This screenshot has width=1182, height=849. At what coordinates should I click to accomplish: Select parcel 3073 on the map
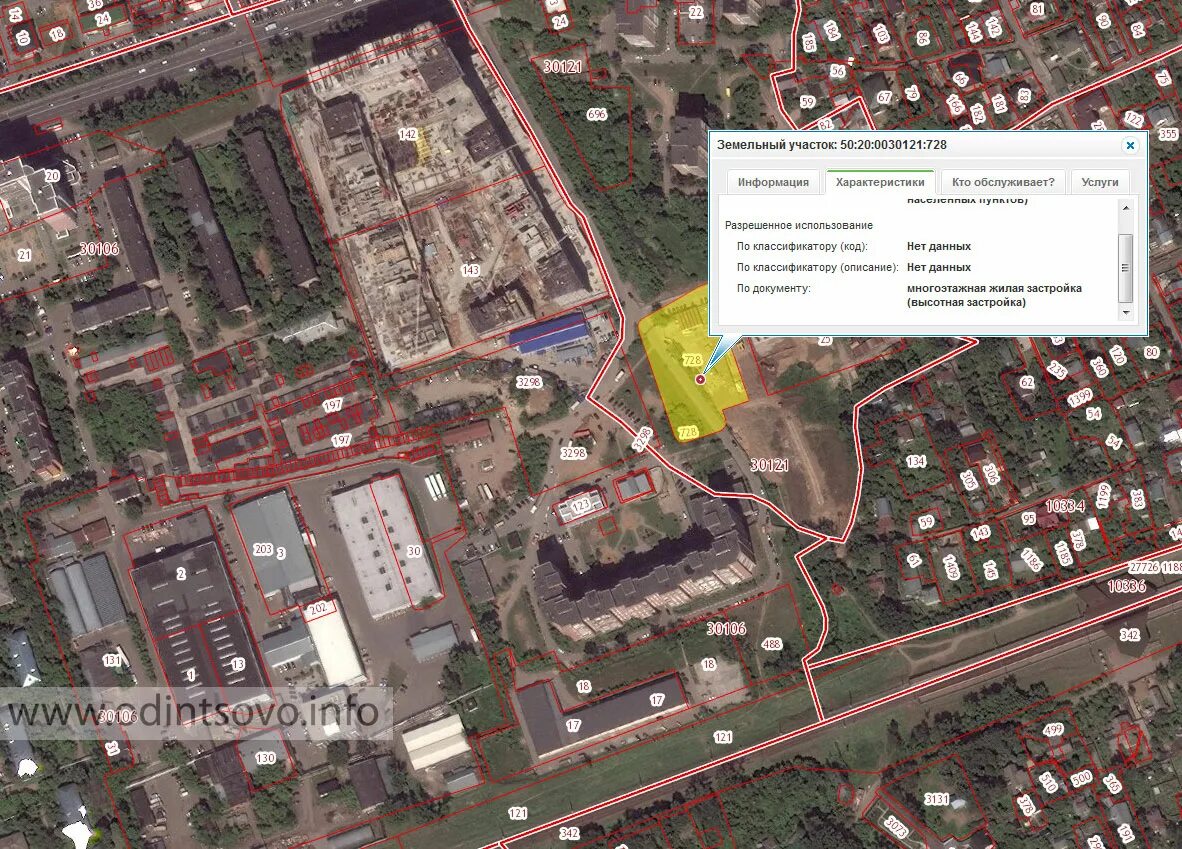click(895, 827)
